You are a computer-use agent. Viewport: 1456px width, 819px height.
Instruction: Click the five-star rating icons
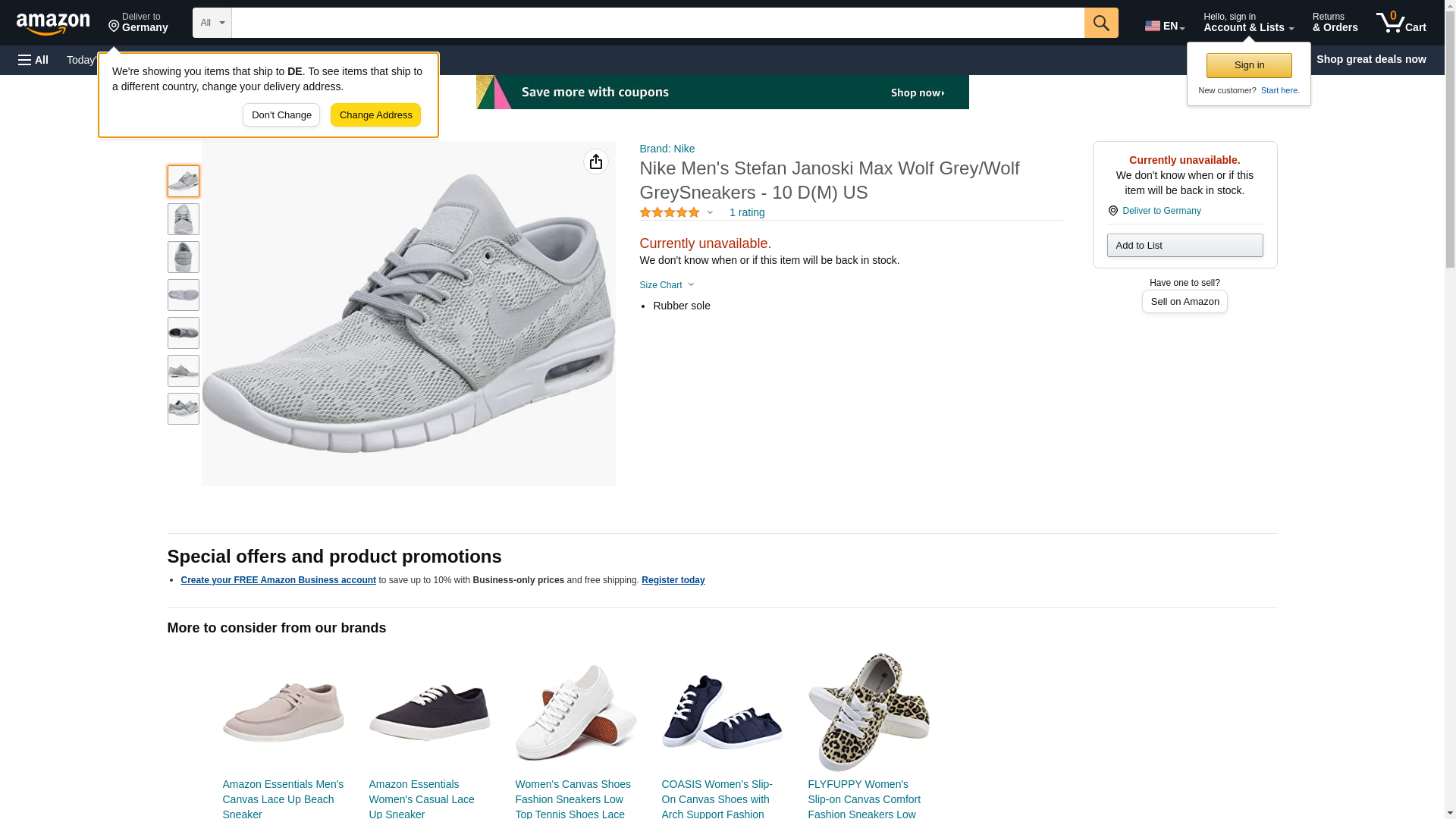[x=670, y=213]
